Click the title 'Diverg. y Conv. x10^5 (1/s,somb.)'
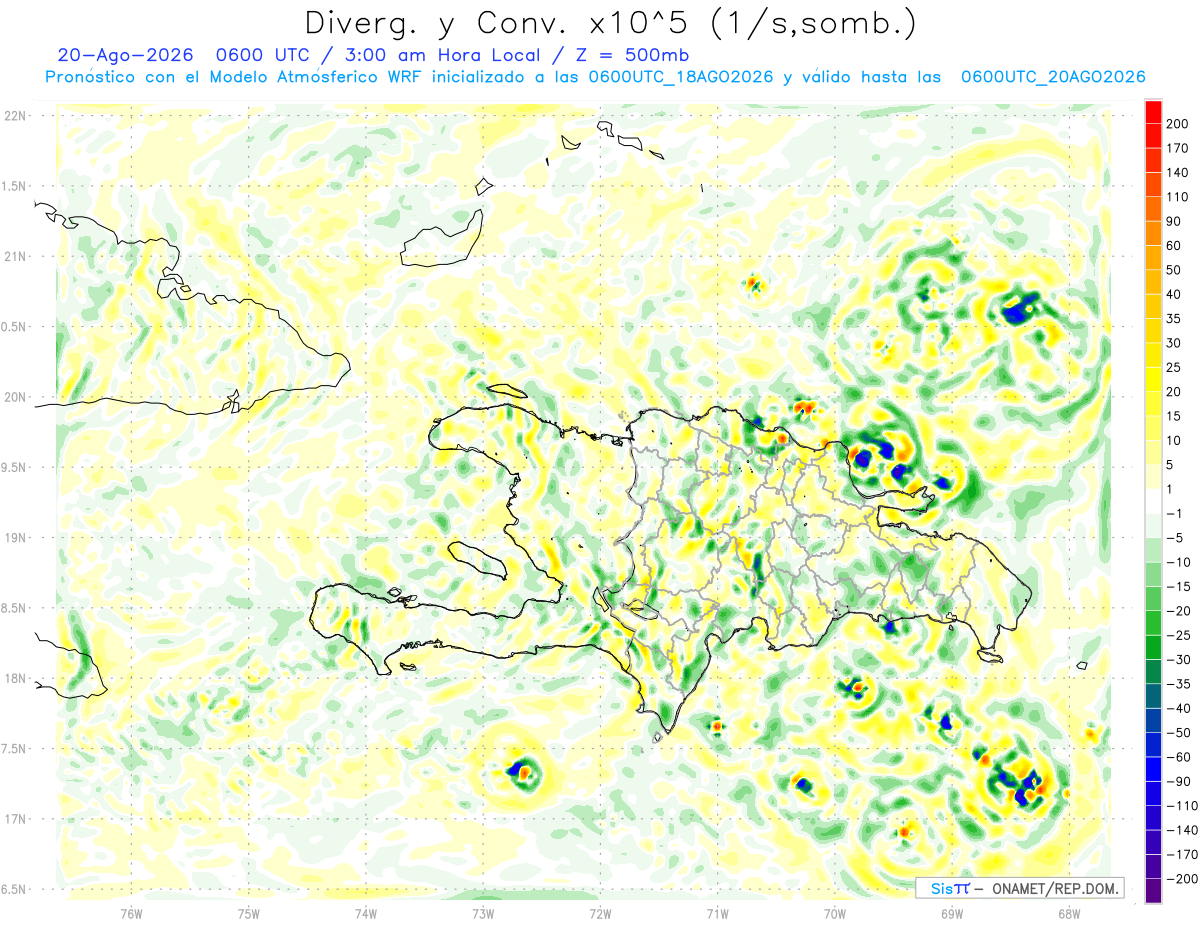 [609, 23]
